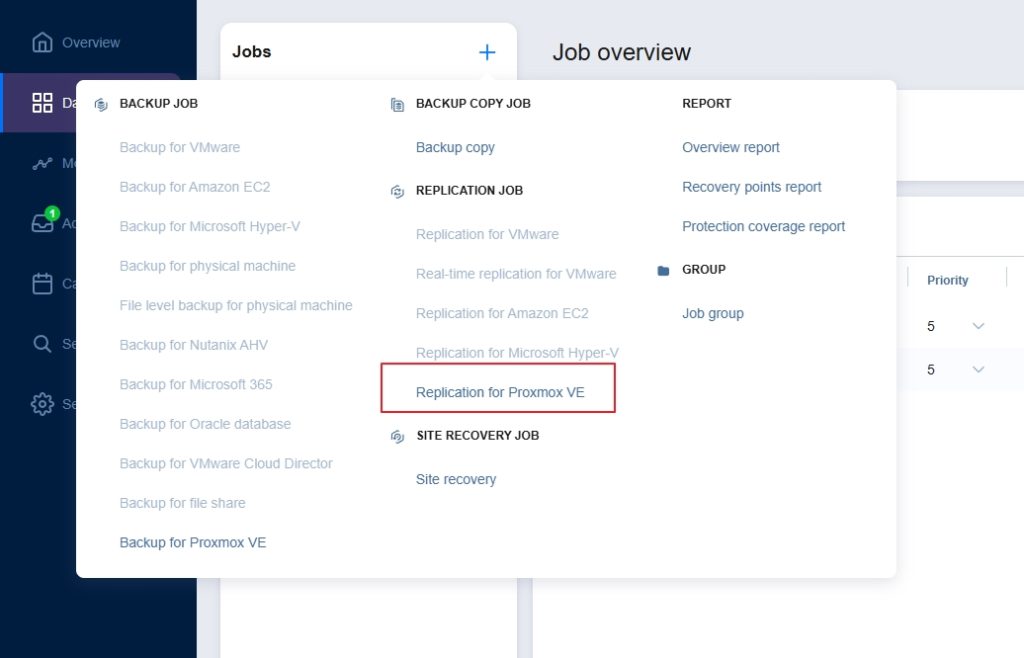Click the Monitoring graph icon in sidebar
The image size is (1024, 658).
click(42, 163)
